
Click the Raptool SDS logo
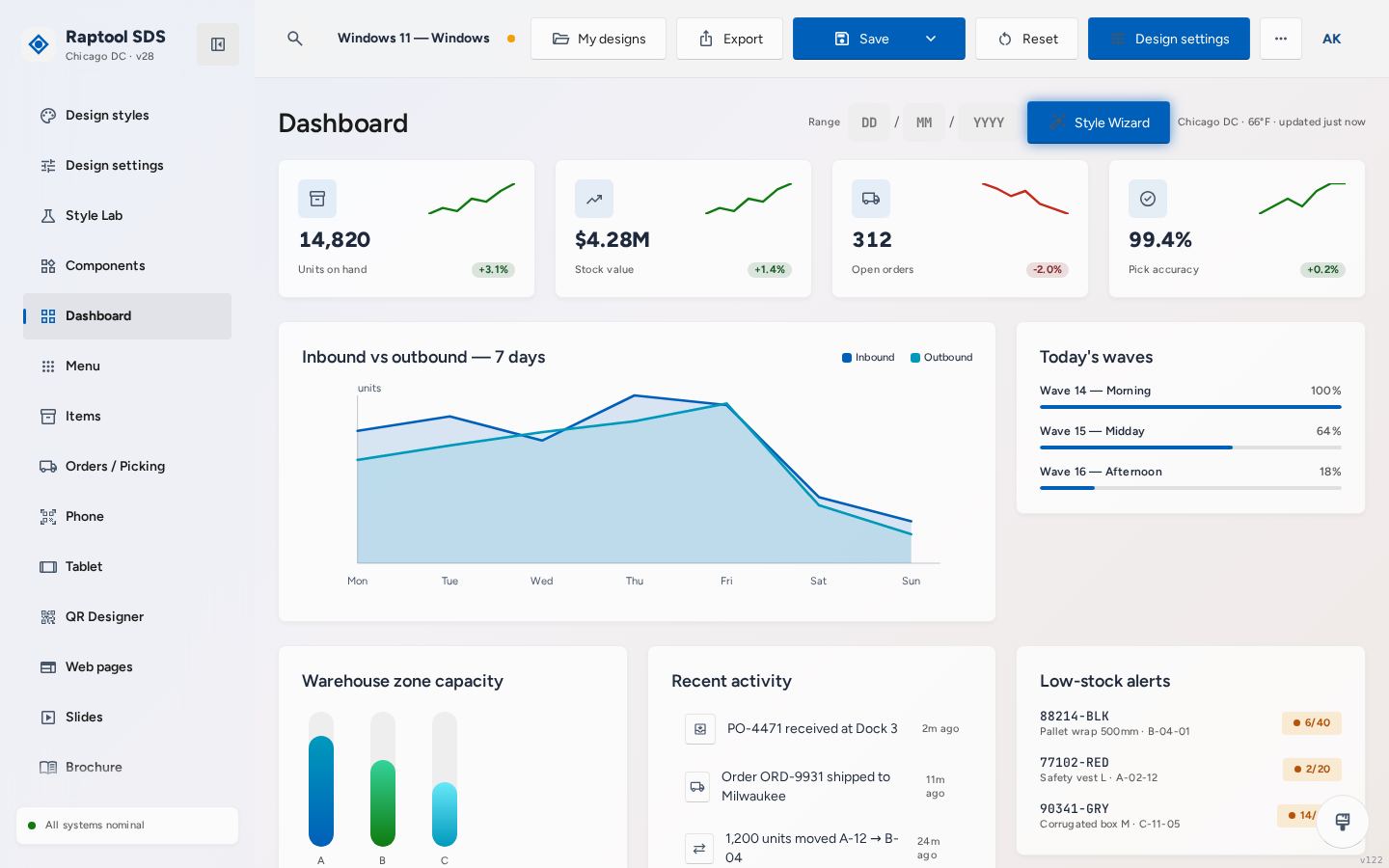[39, 44]
